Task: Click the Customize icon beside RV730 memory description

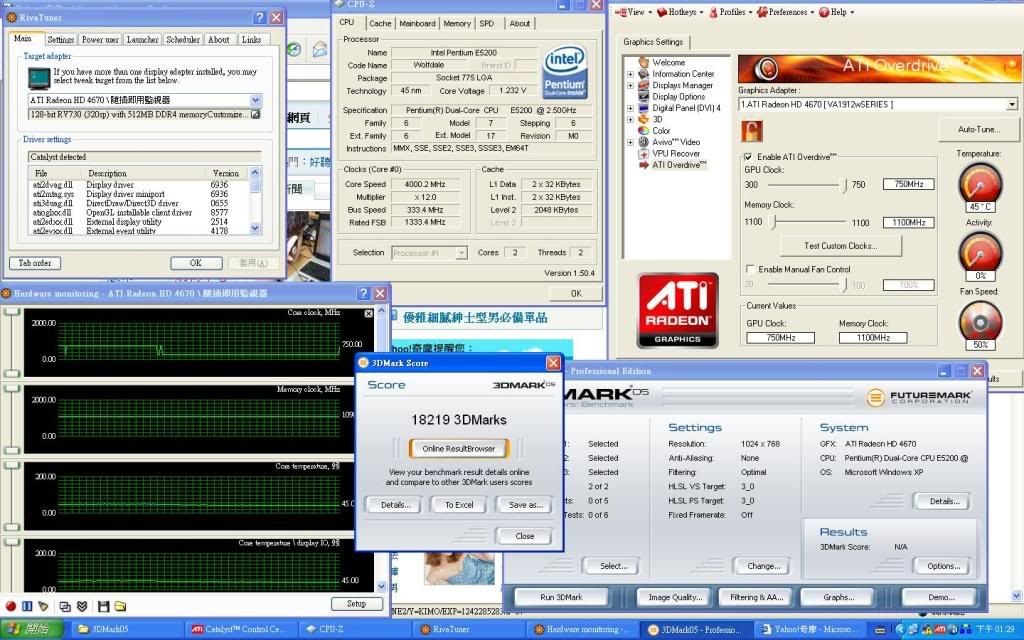Action: coord(255,114)
